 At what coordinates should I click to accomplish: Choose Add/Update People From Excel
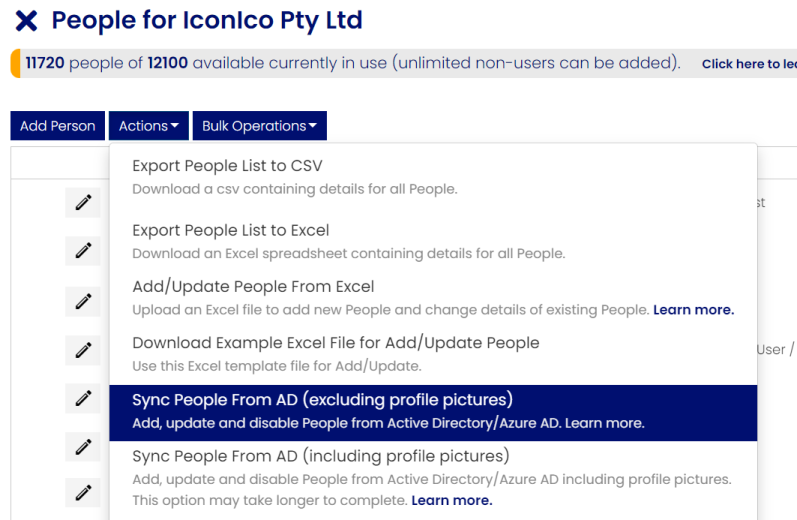tap(433, 298)
